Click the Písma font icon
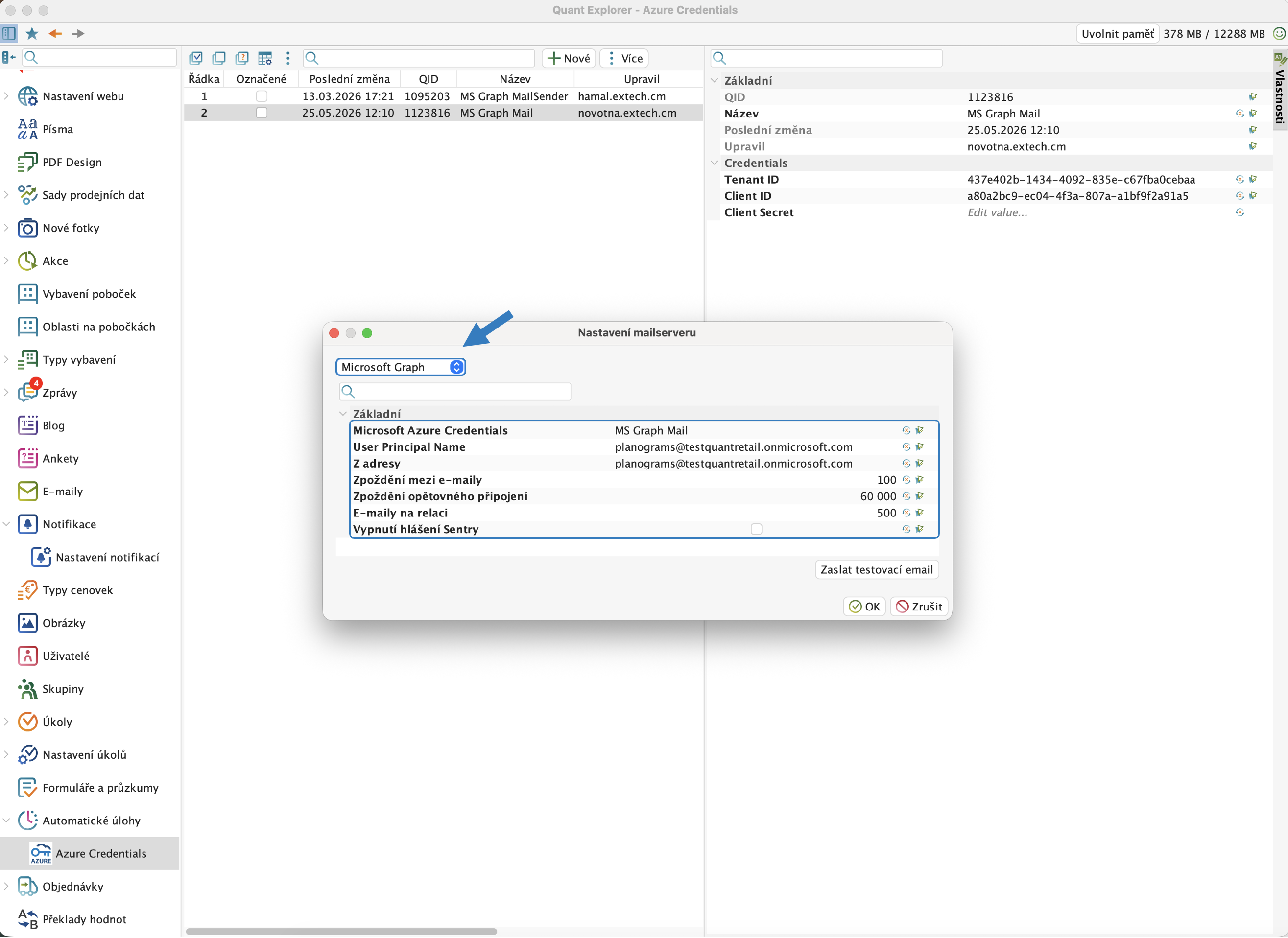This screenshot has width=1288, height=938. pos(27,129)
